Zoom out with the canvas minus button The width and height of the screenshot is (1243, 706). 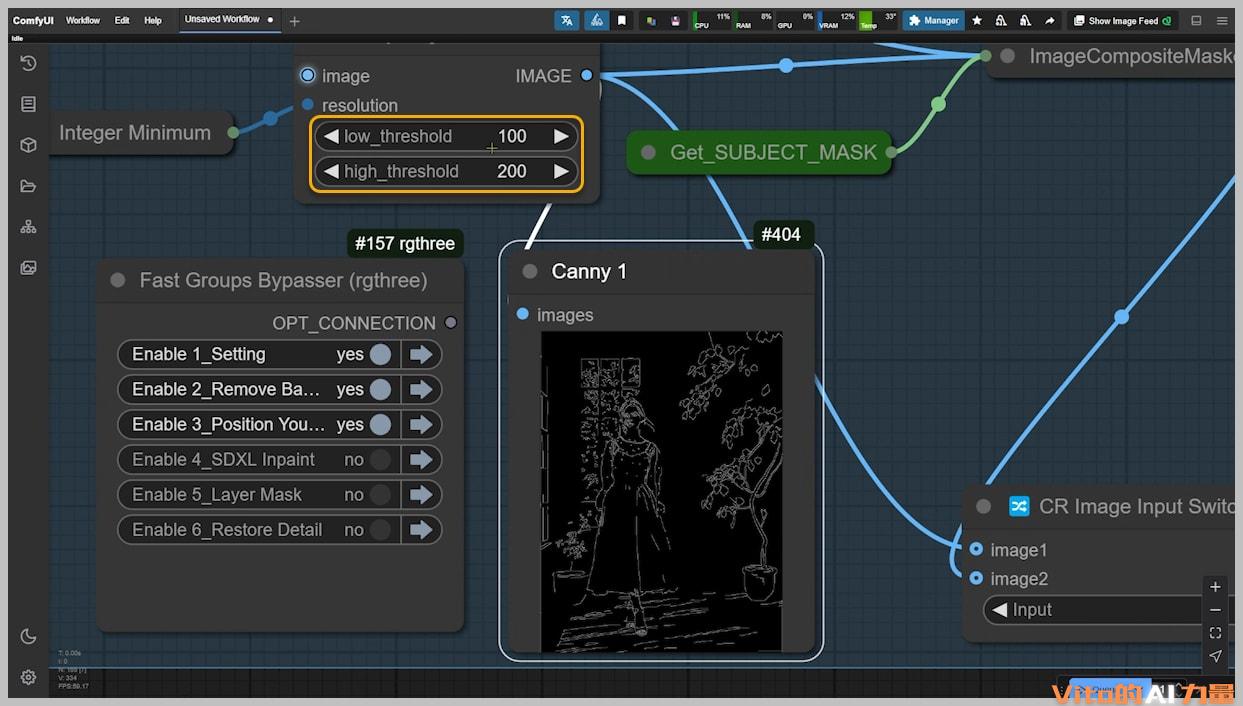pyautogui.click(x=1215, y=610)
